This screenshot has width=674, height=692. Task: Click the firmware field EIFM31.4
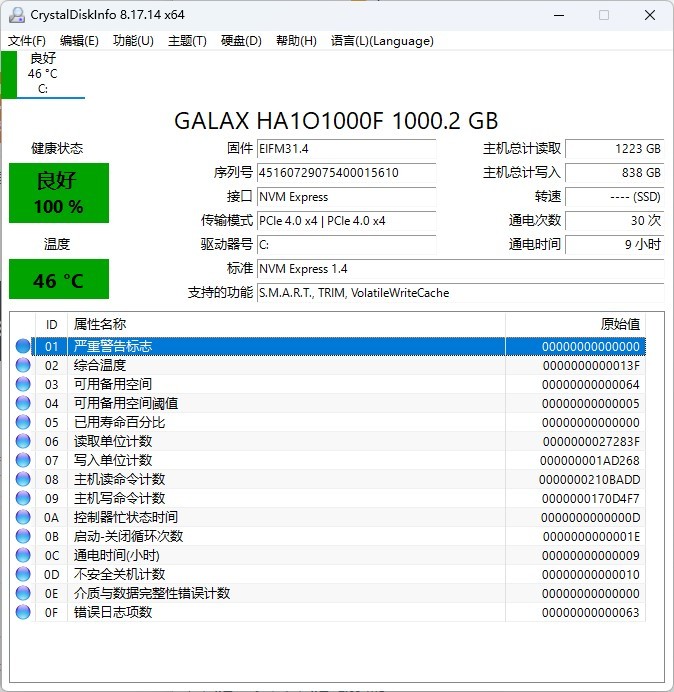pyautogui.click(x=346, y=149)
